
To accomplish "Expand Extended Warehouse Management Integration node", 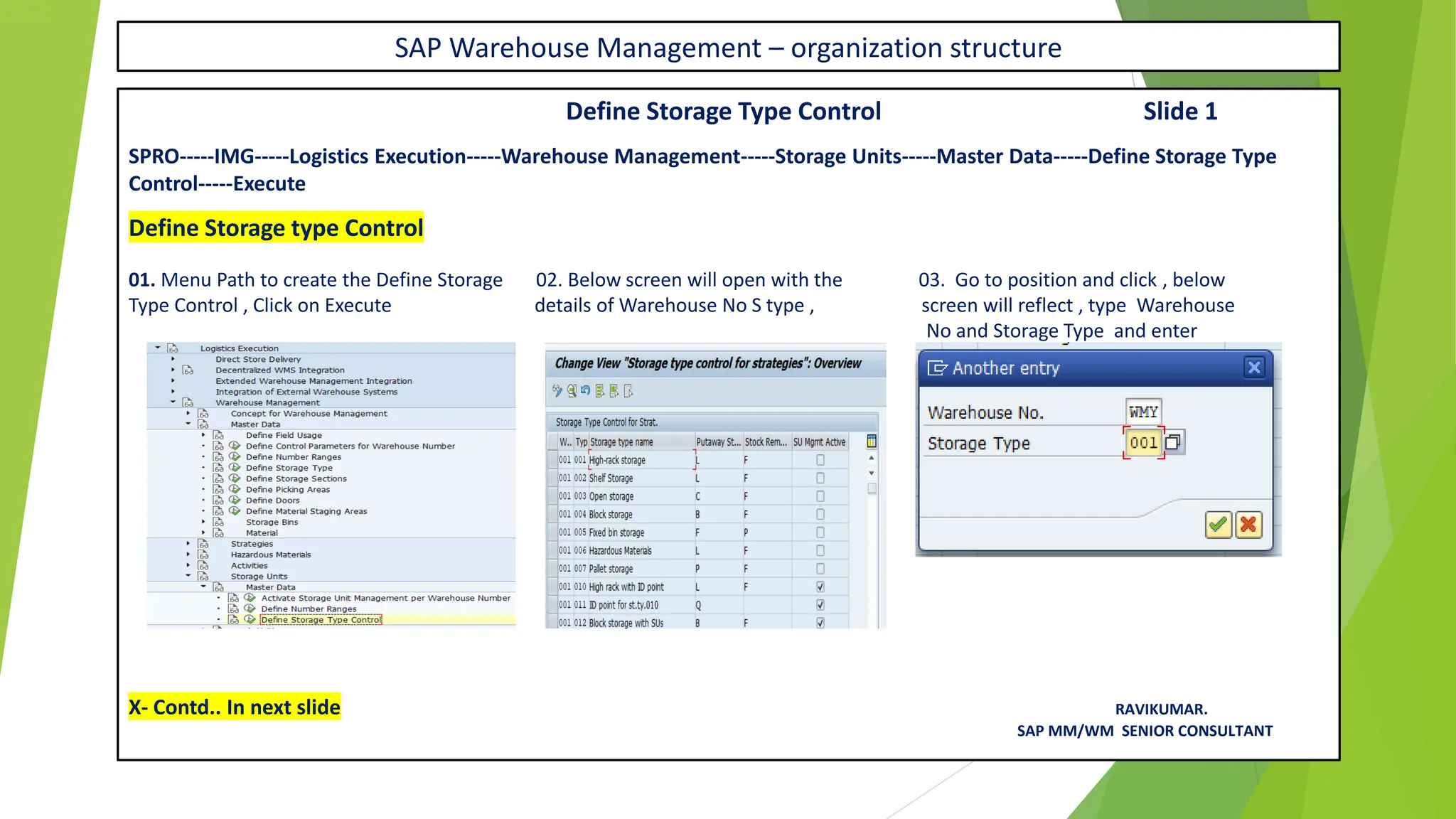I will click(x=173, y=380).
